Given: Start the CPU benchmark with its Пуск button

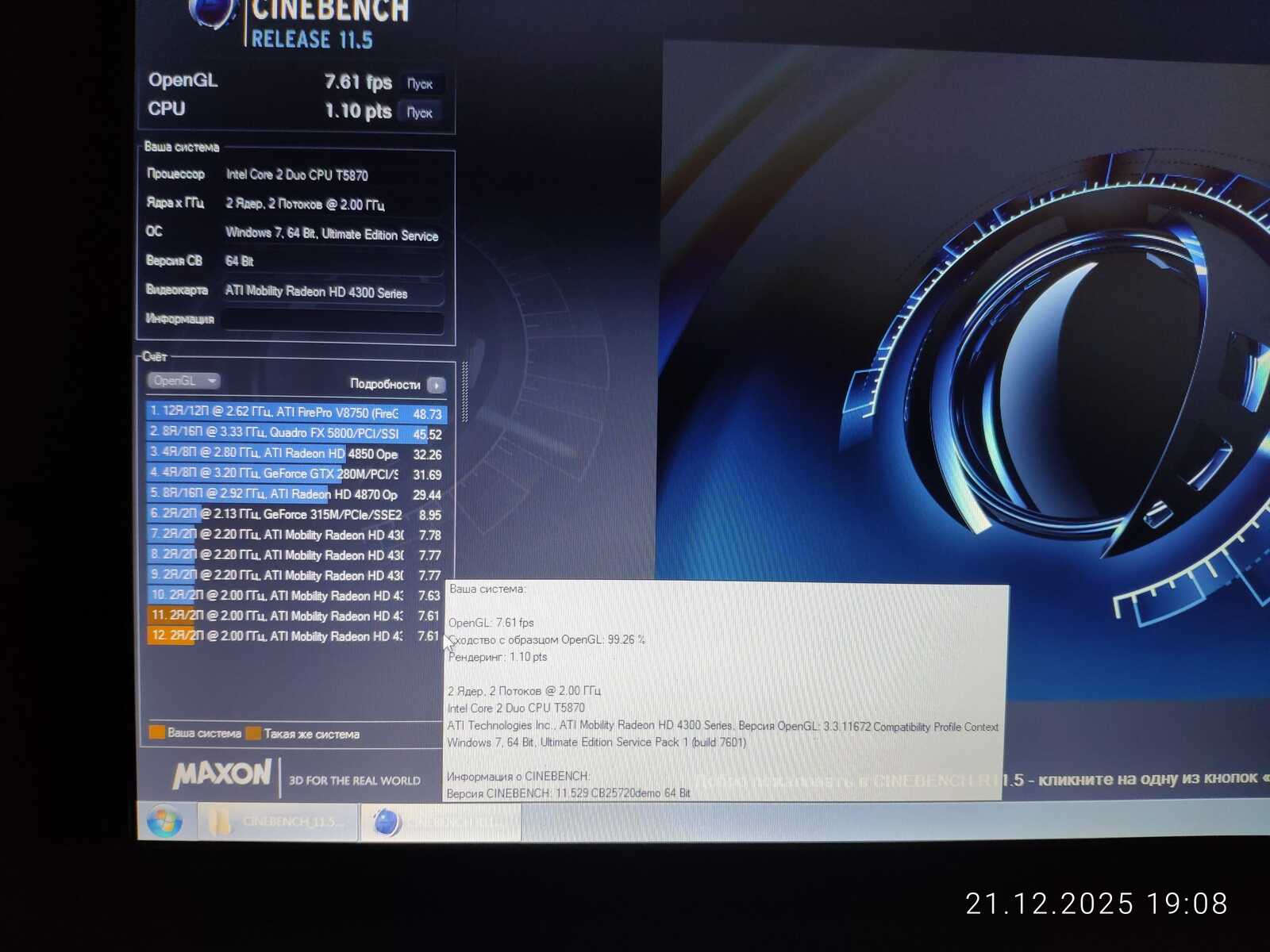Looking at the screenshot, I should point(420,113).
